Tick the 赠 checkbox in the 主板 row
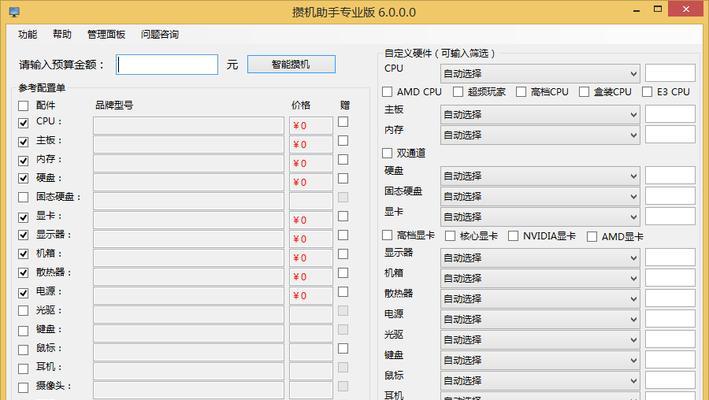709x400 pixels. 343,141
